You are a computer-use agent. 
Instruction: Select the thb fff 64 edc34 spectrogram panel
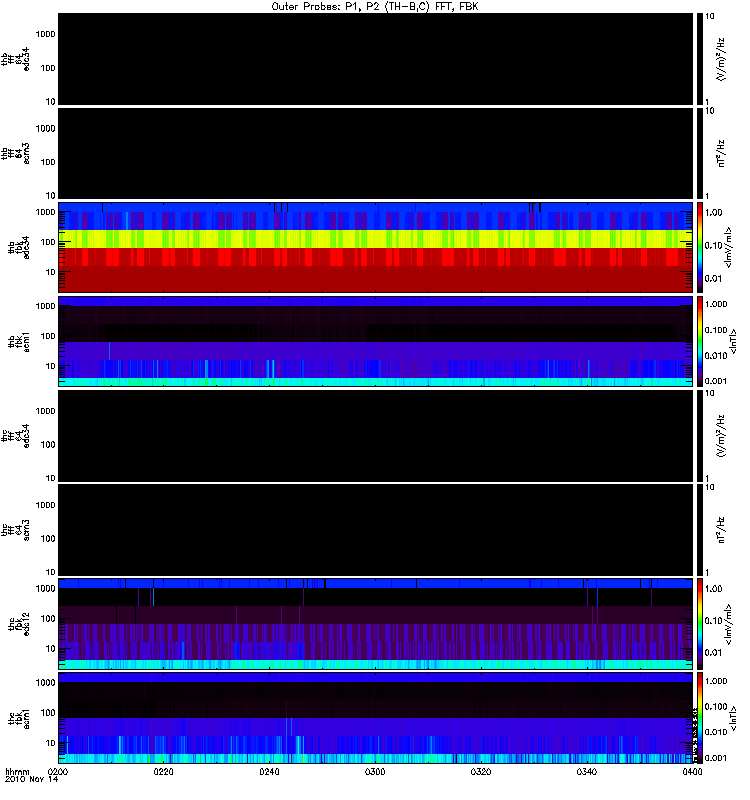(376, 59)
